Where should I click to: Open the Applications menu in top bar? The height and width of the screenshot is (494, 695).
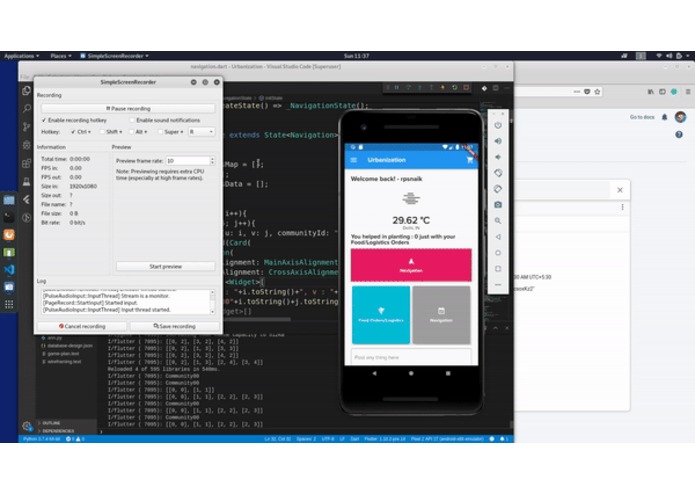(21, 56)
